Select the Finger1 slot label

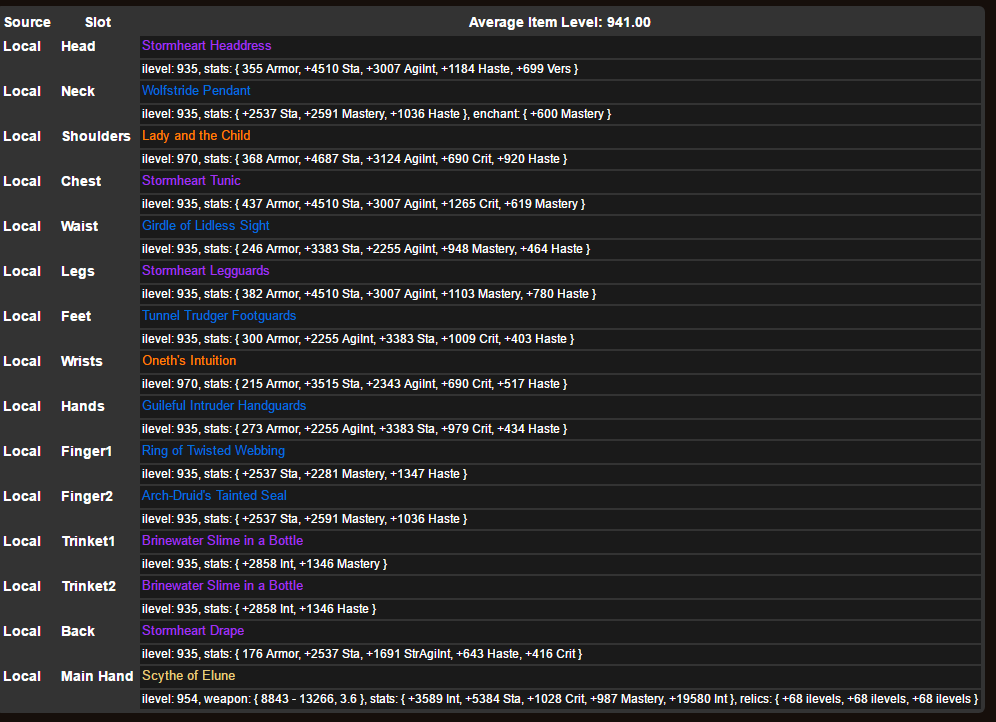pyautogui.click(x=86, y=451)
